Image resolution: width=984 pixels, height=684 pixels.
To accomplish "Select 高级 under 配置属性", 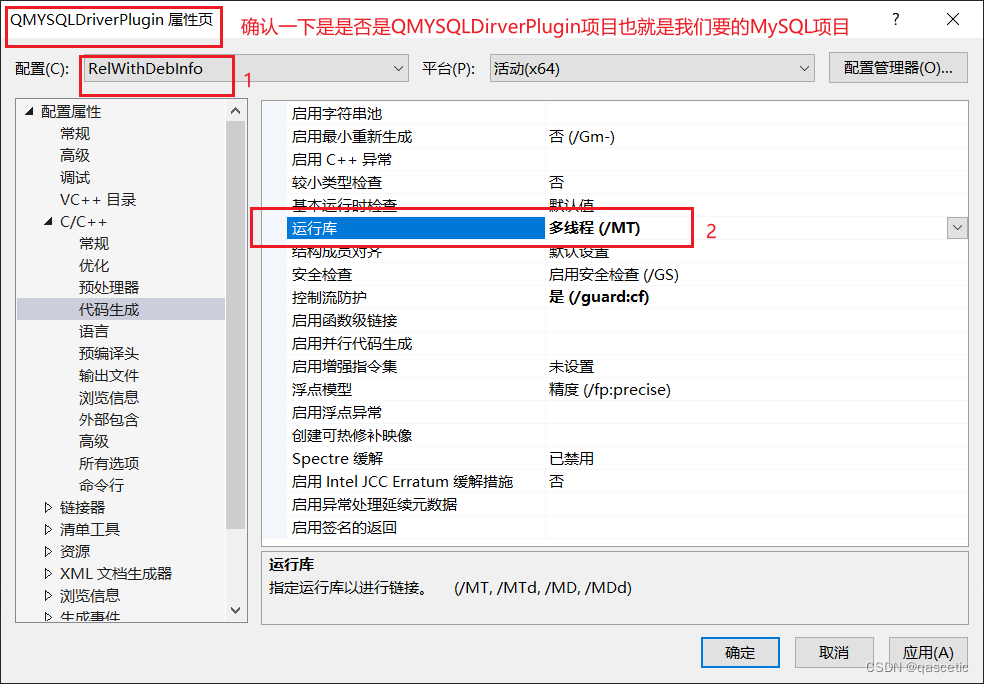I will pos(75,155).
